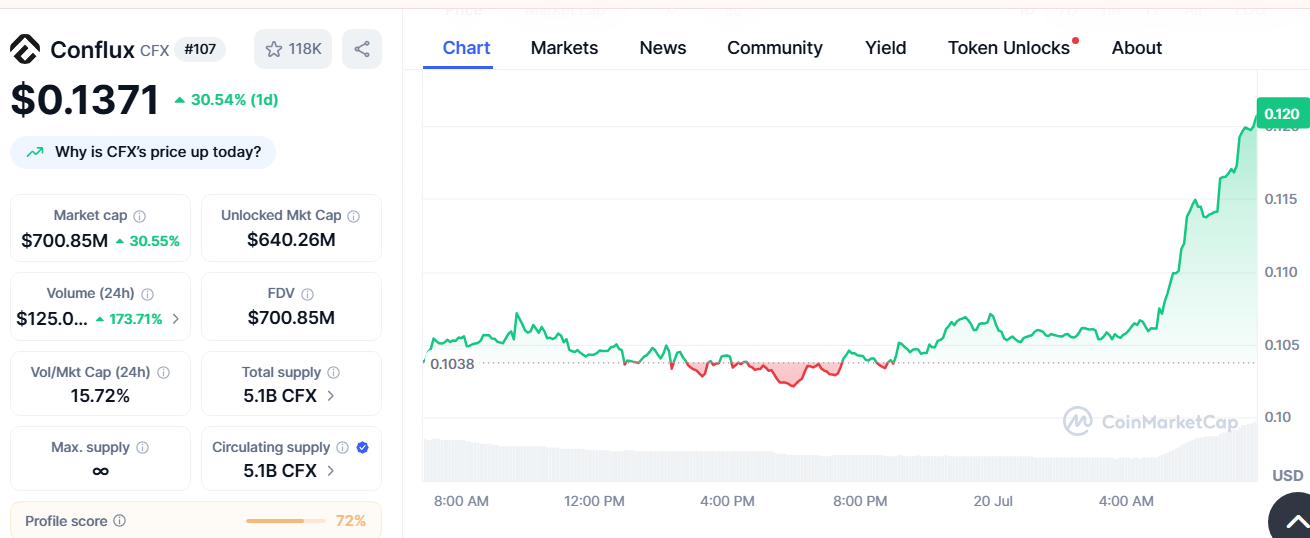Click the 12:00 PM time axis label

(594, 501)
